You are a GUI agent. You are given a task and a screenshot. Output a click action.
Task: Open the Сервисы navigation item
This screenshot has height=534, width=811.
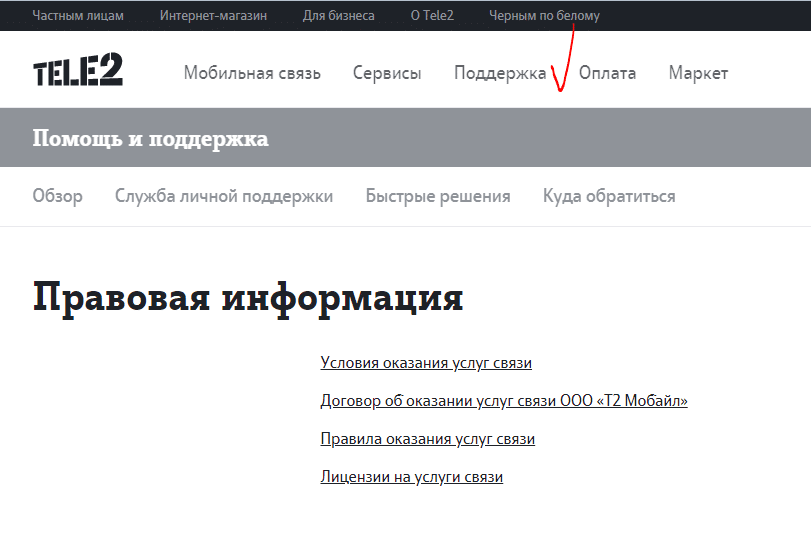[387, 73]
